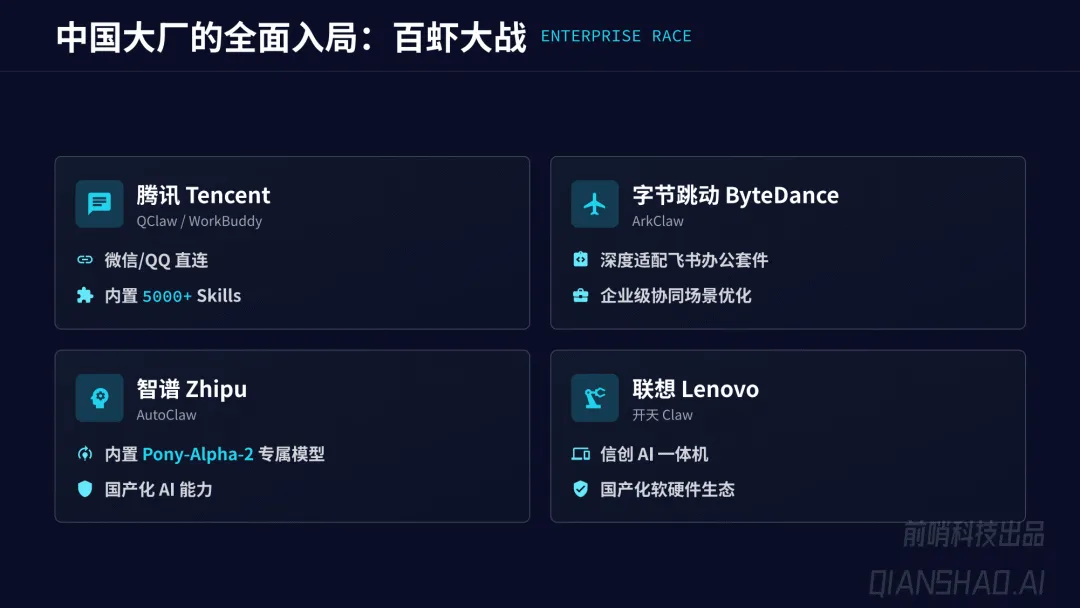Click the verified shield icon beside 国产化软硬件生态
The image size is (1080, 608).
[x=580, y=489]
